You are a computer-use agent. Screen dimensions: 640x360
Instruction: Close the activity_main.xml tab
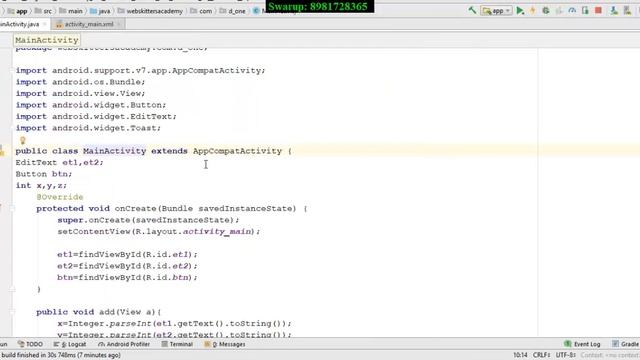pos(119,24)
